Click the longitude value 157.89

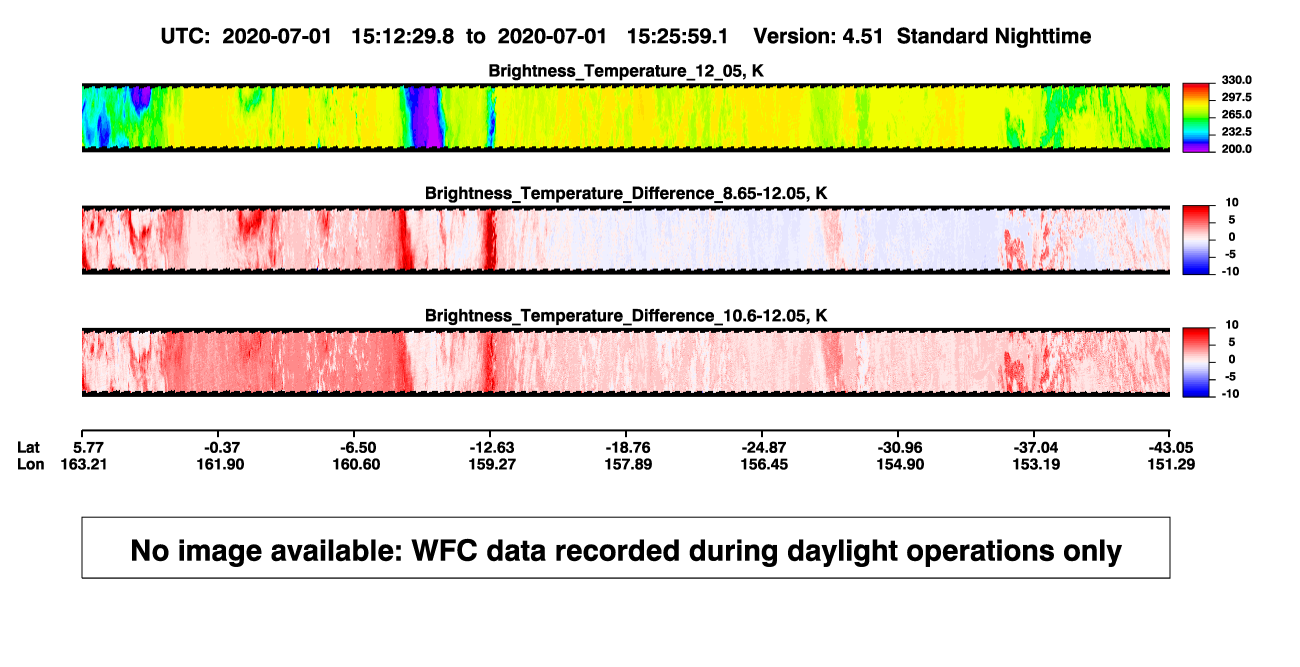click(630, 464)
